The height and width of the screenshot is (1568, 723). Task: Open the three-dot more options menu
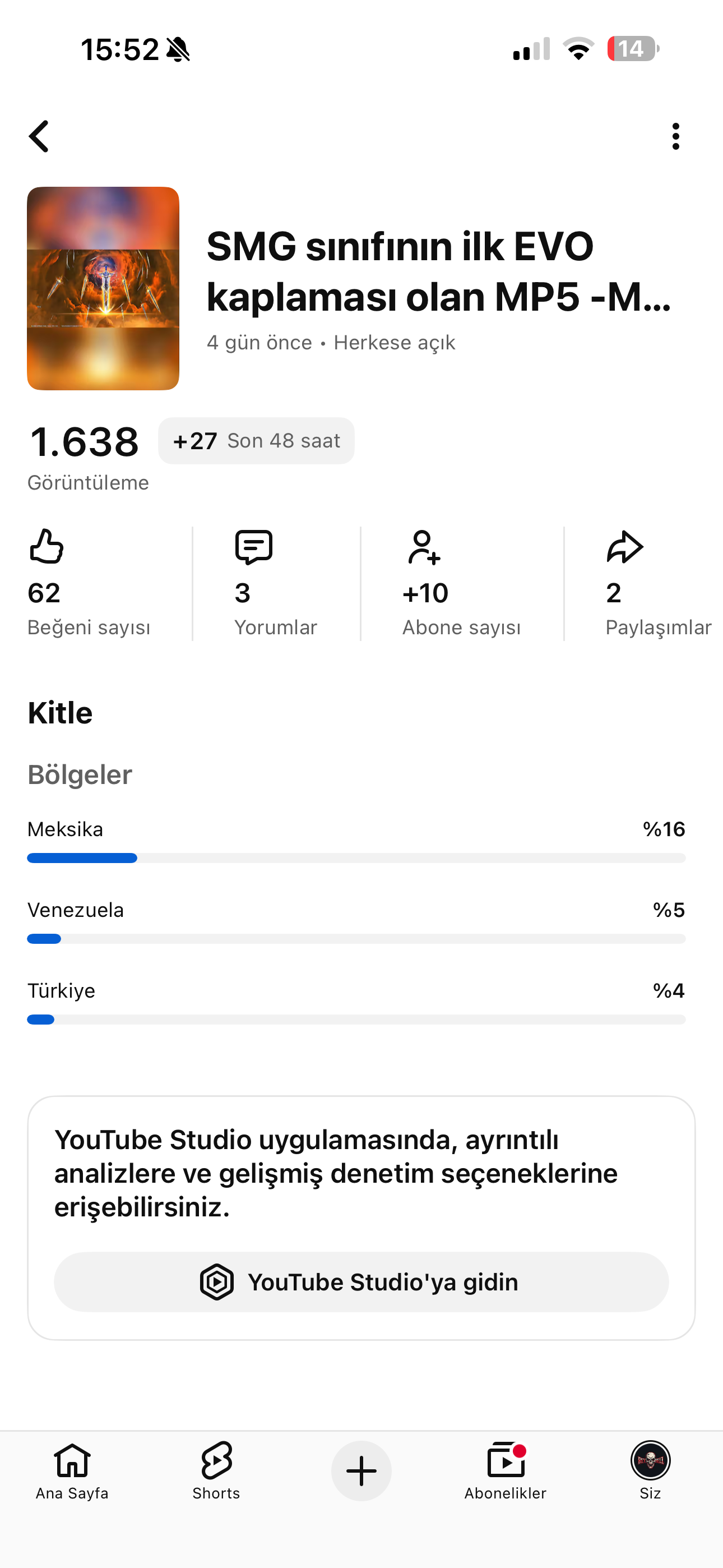coord(675,136)
